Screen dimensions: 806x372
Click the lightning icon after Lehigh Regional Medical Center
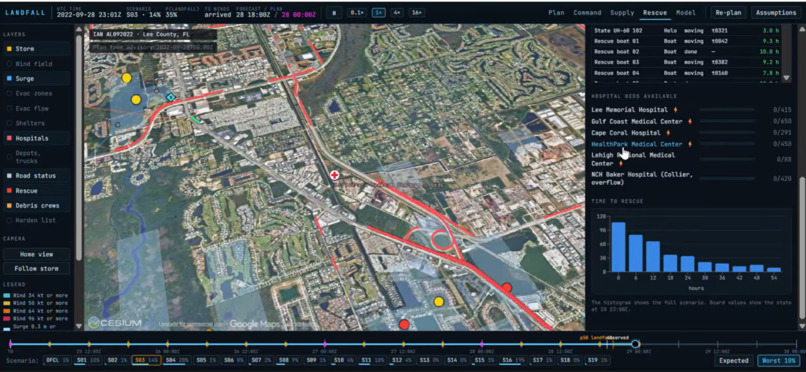click(621, 163)
